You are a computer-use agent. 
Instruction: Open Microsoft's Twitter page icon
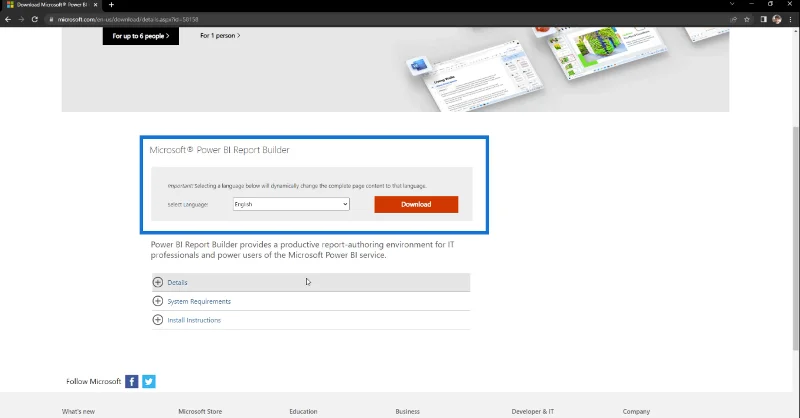[x=149, y=381]
